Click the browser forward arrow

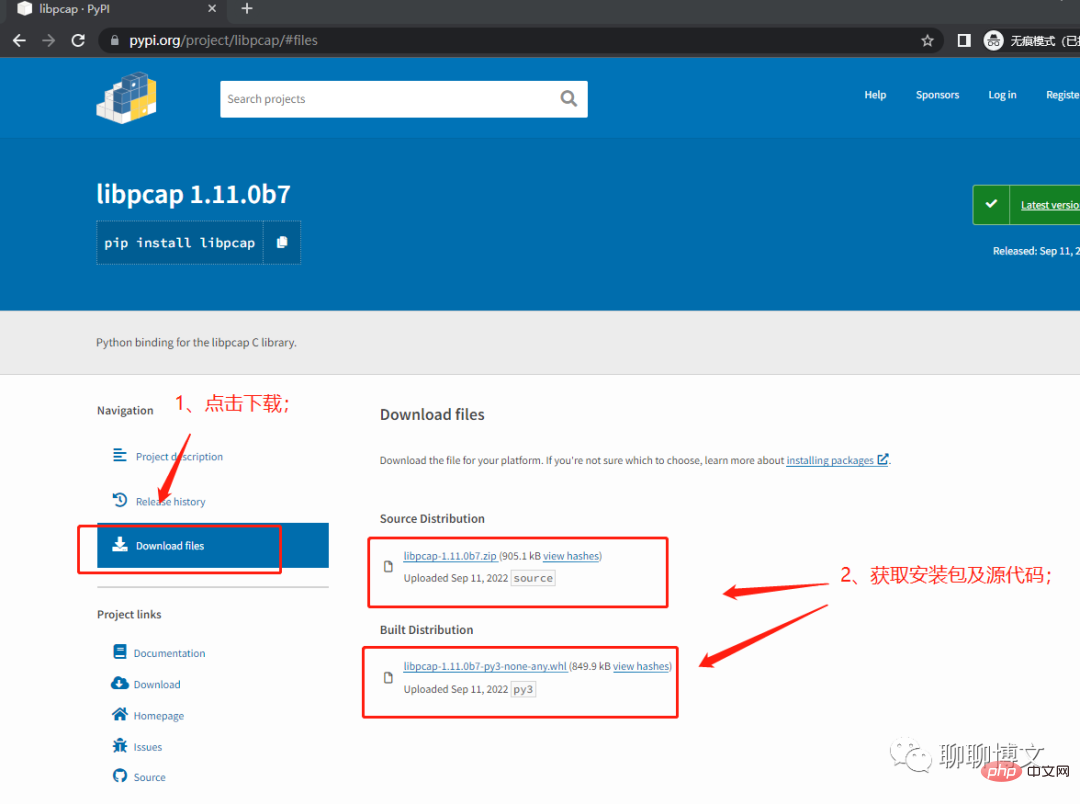(48, 41)
